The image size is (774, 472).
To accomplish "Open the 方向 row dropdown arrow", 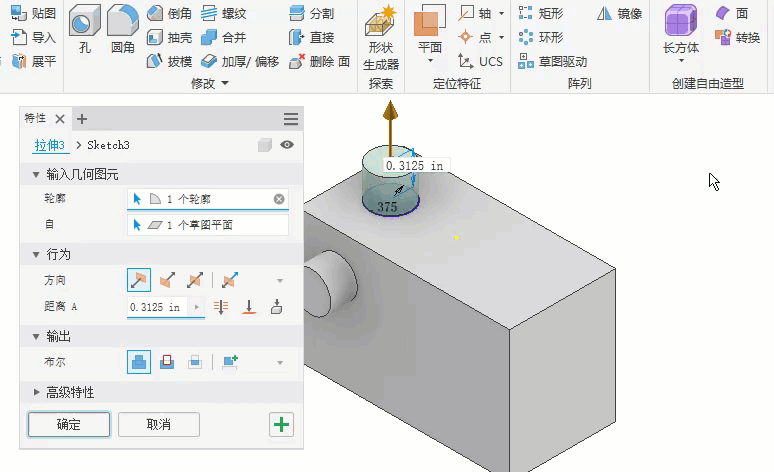I will 280,281.
